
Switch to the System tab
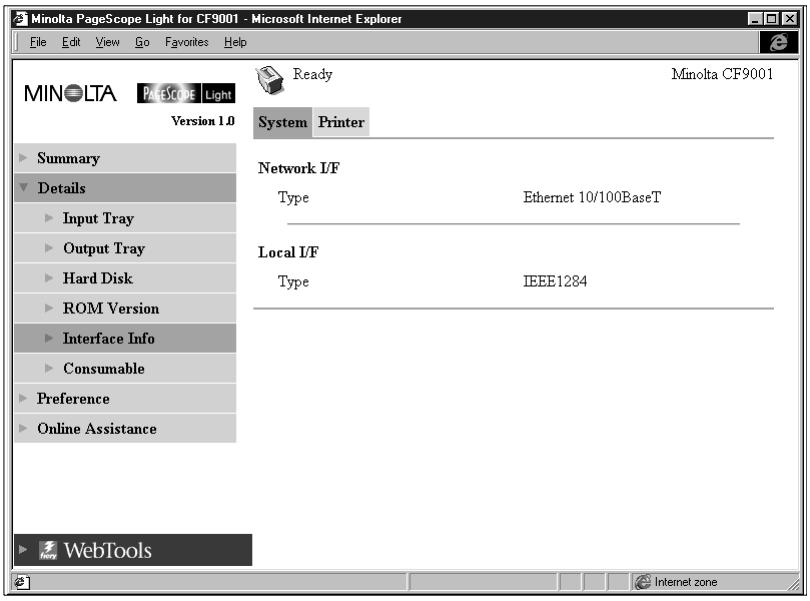tap(283, 122)
